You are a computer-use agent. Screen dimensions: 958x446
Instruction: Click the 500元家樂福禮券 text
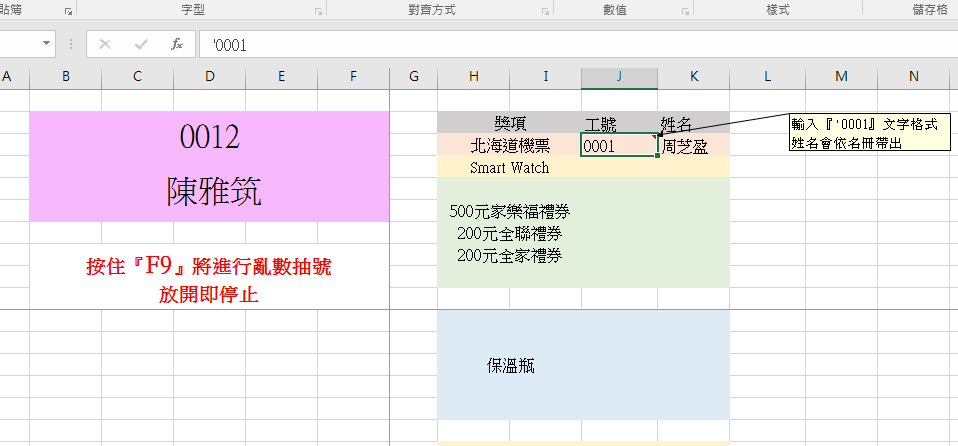click(x=510, y=212)
